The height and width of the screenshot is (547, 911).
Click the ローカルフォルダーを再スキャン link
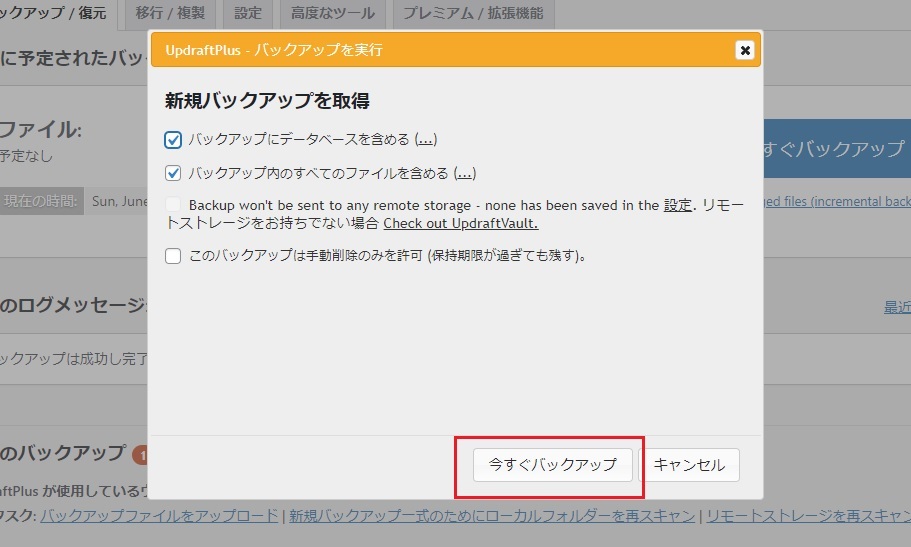click(x=490, y=516)
